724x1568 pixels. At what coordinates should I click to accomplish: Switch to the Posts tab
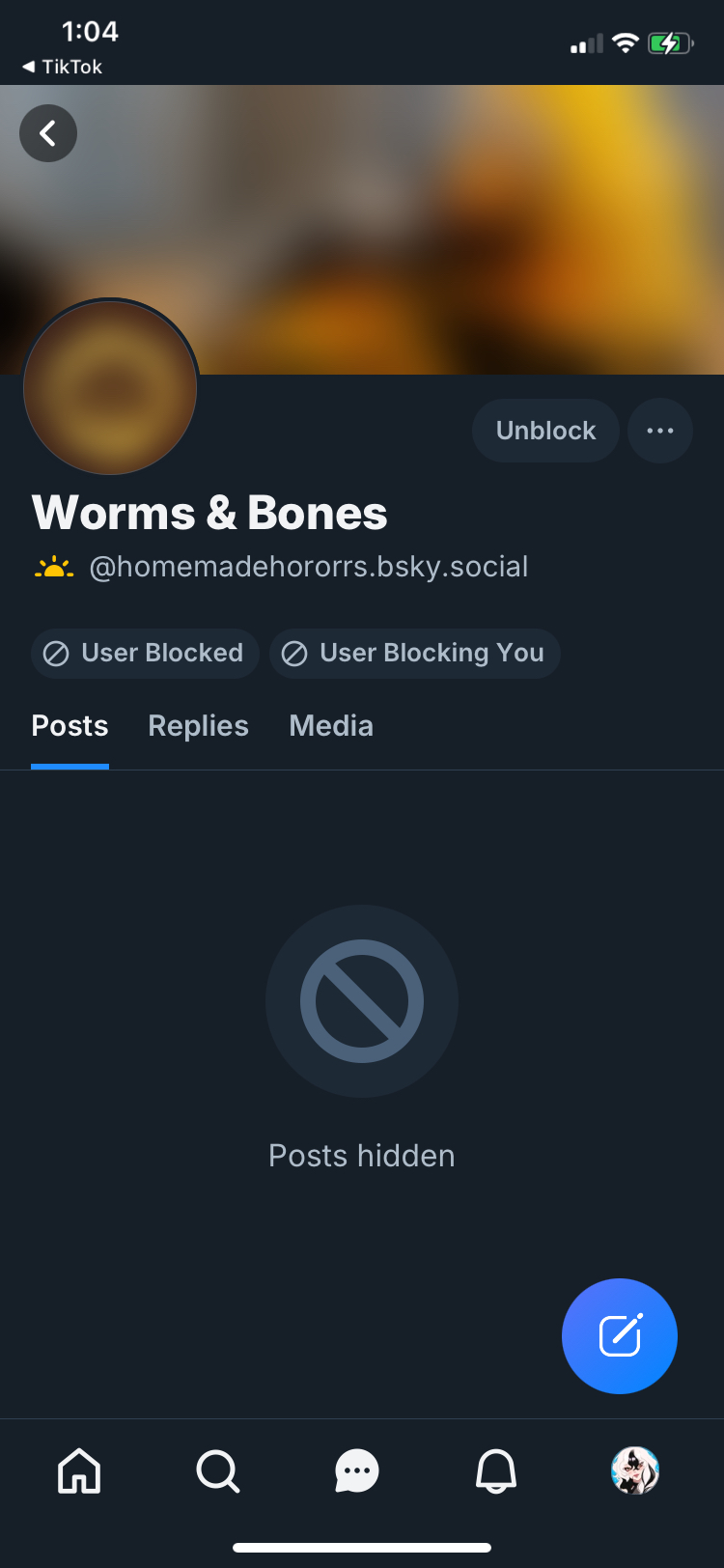70,726
